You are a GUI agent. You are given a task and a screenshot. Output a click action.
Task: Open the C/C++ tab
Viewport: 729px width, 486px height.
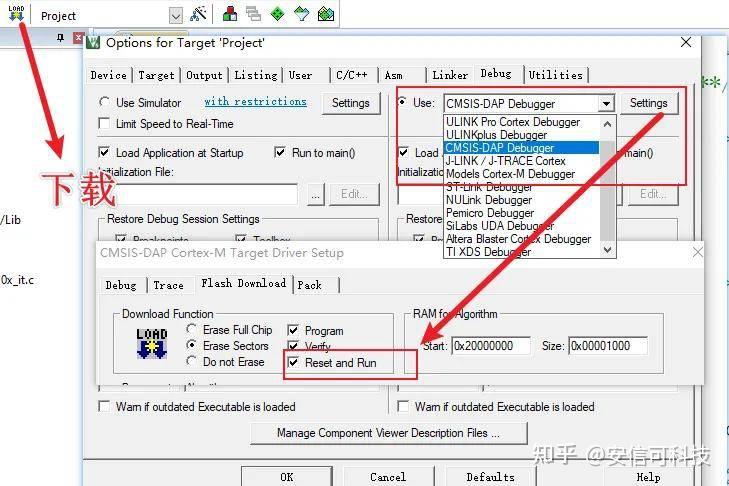pyautogui.click(x=352, y=75)
